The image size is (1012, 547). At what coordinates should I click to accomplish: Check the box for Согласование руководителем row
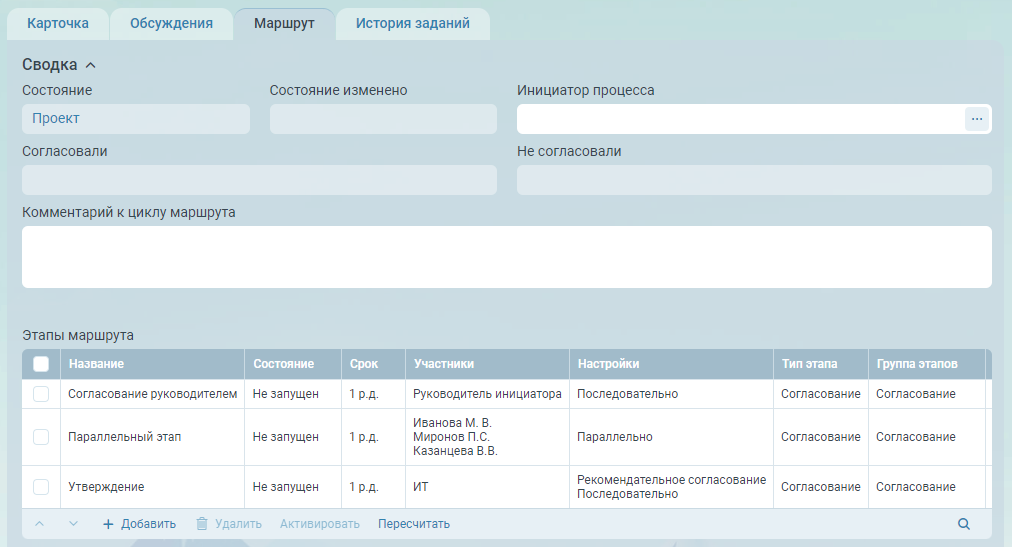41,394
